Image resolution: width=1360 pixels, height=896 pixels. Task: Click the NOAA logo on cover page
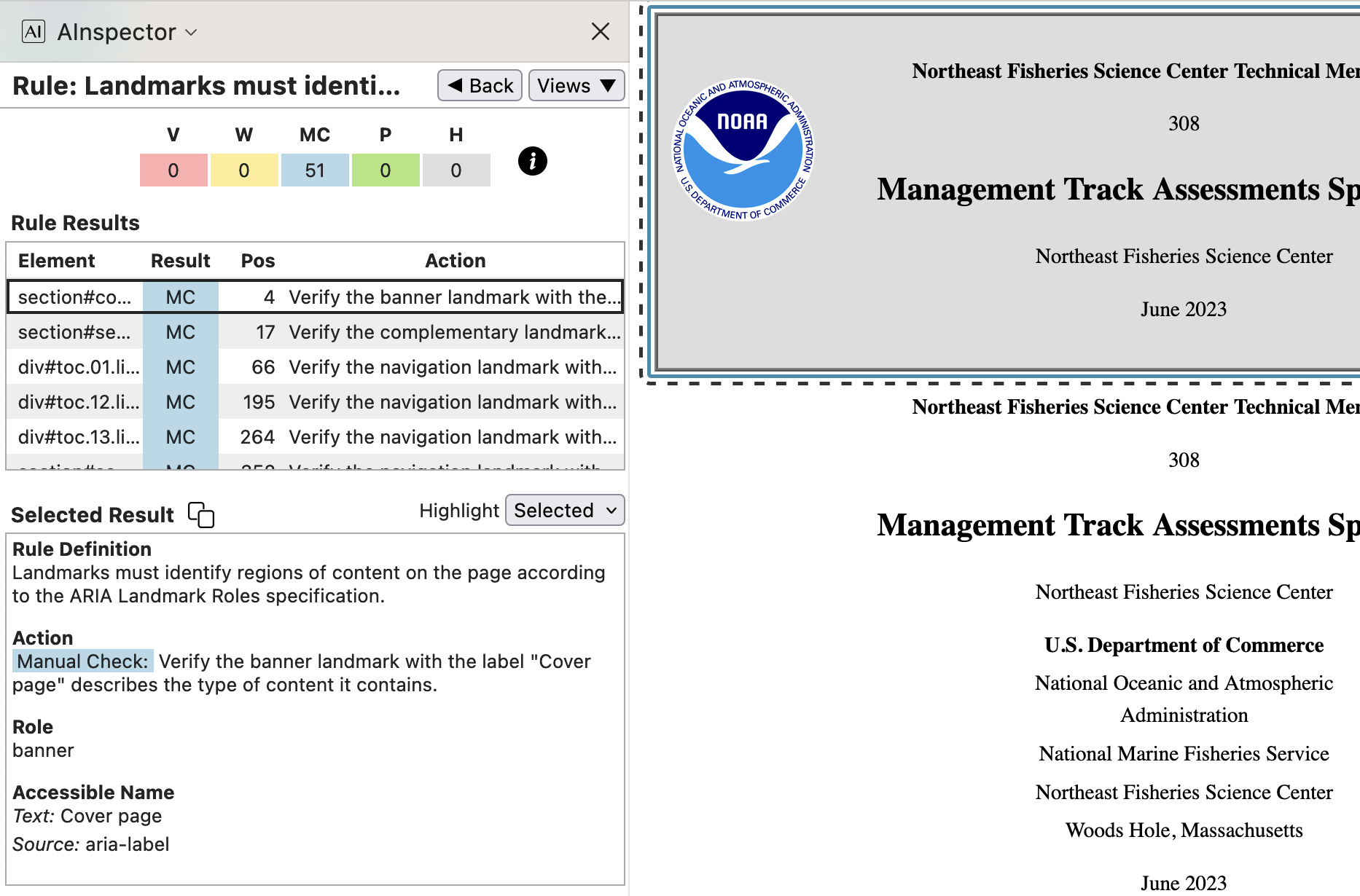(x=743, y=149)
